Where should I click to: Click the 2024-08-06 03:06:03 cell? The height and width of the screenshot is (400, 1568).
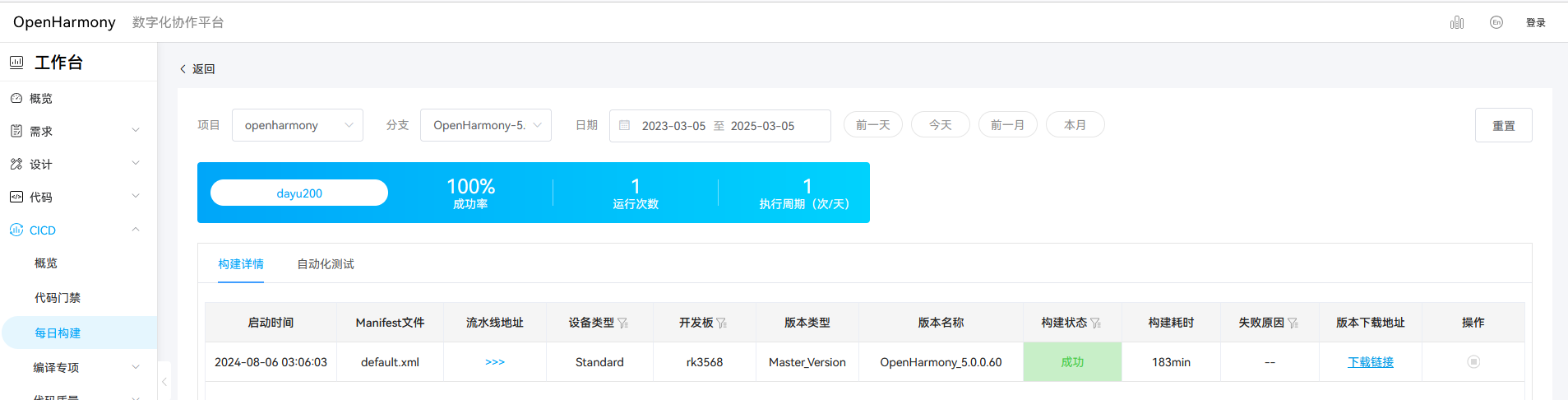click(x=271, y=362)
